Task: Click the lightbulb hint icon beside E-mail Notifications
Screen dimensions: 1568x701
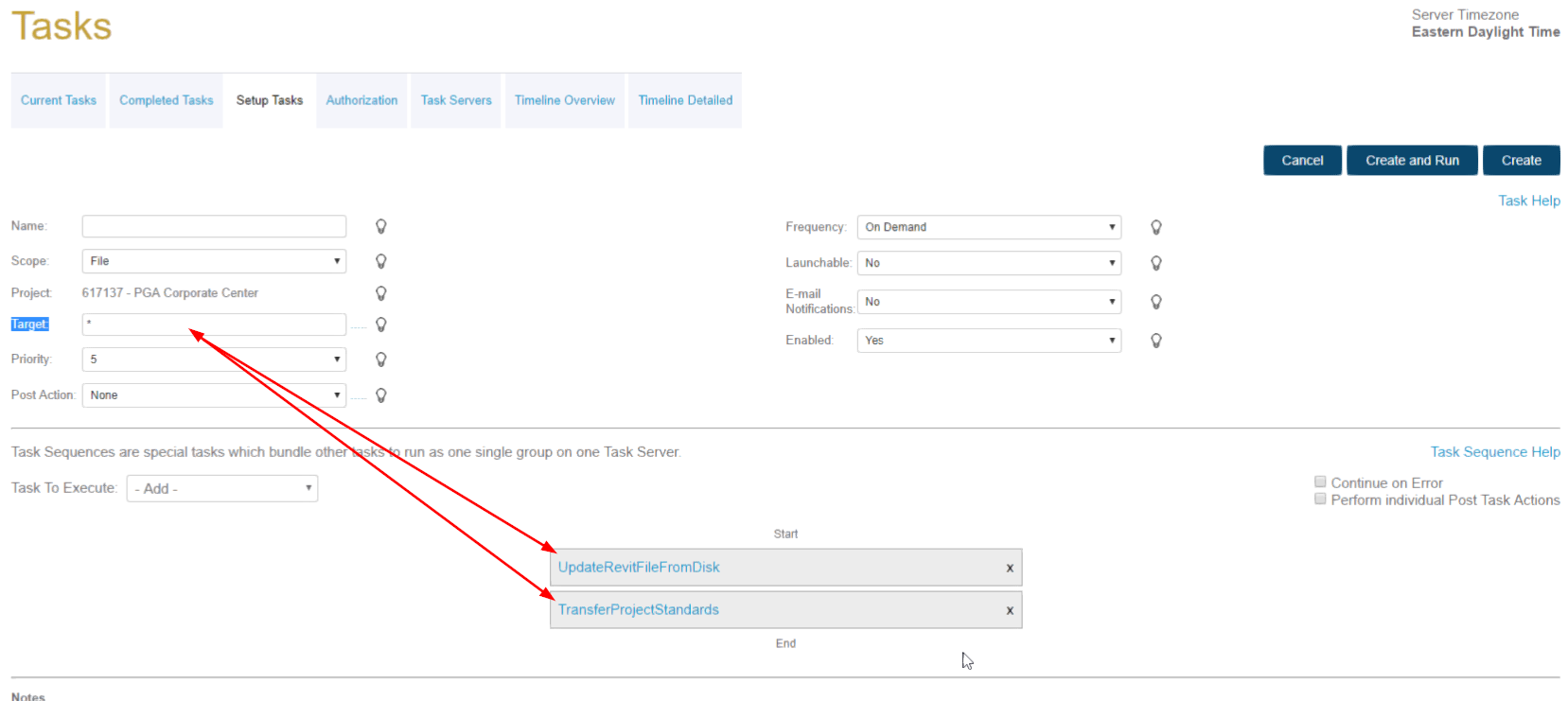Action: tap(1155, 302)
